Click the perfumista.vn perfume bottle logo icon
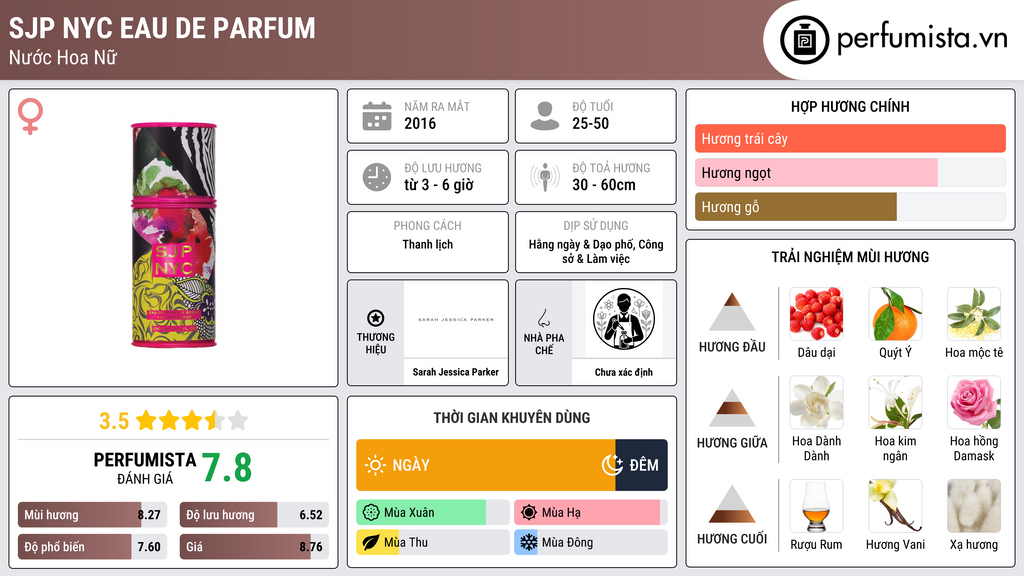Screen dimensions: 1024x576 click(x=804, y=40)
